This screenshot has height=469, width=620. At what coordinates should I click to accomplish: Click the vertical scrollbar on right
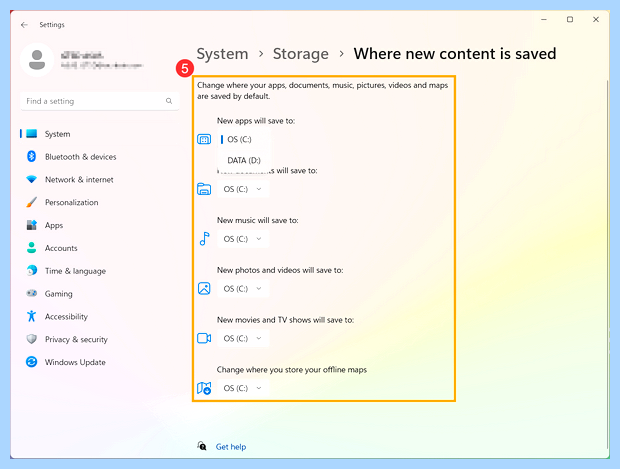tap(608, 264)
